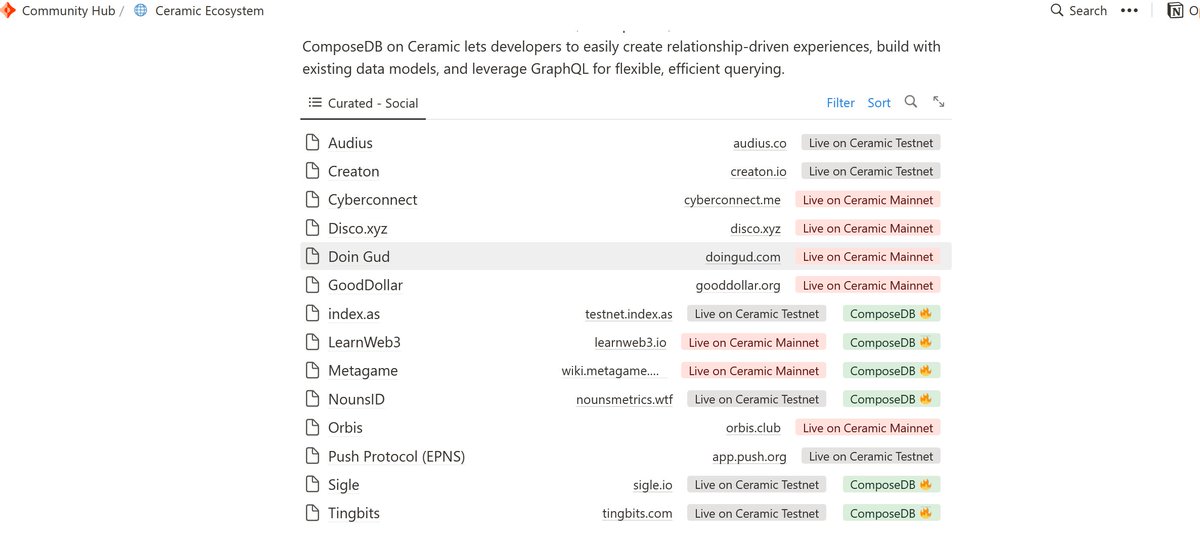1200x544 pixels.
Task: Open the Creaton page row
Action: [x=626, y=171]
